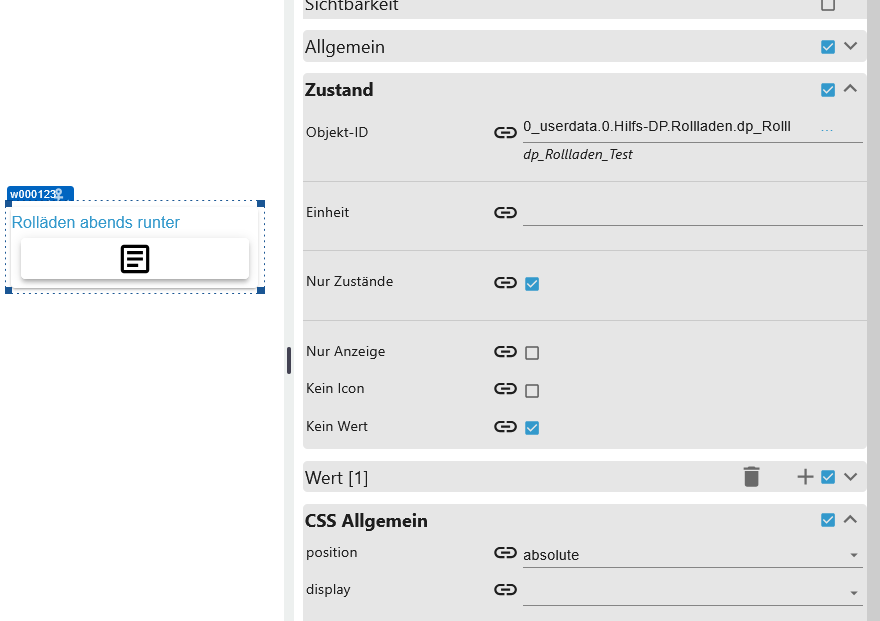Uncheck the Nur Zustände checkbox

pyautogui.click(x=532, y=284)
